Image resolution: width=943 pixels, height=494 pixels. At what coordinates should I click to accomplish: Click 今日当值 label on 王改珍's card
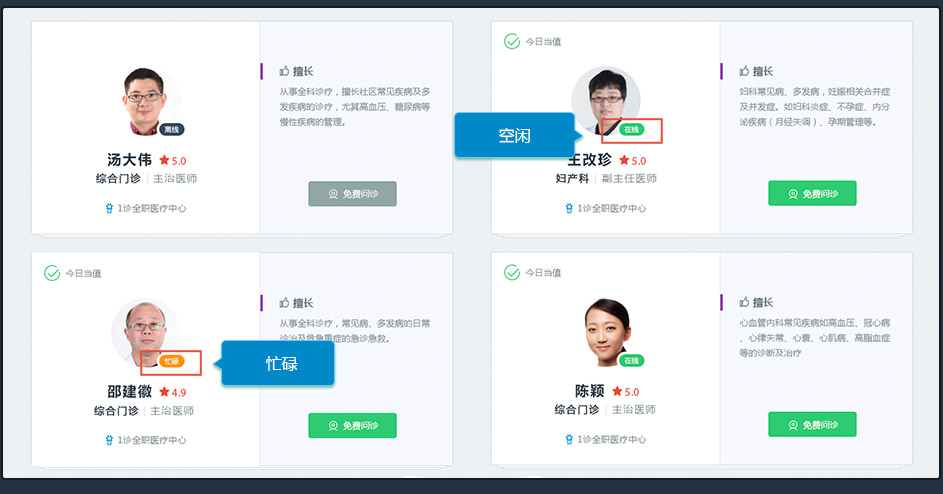click(543, 42)
